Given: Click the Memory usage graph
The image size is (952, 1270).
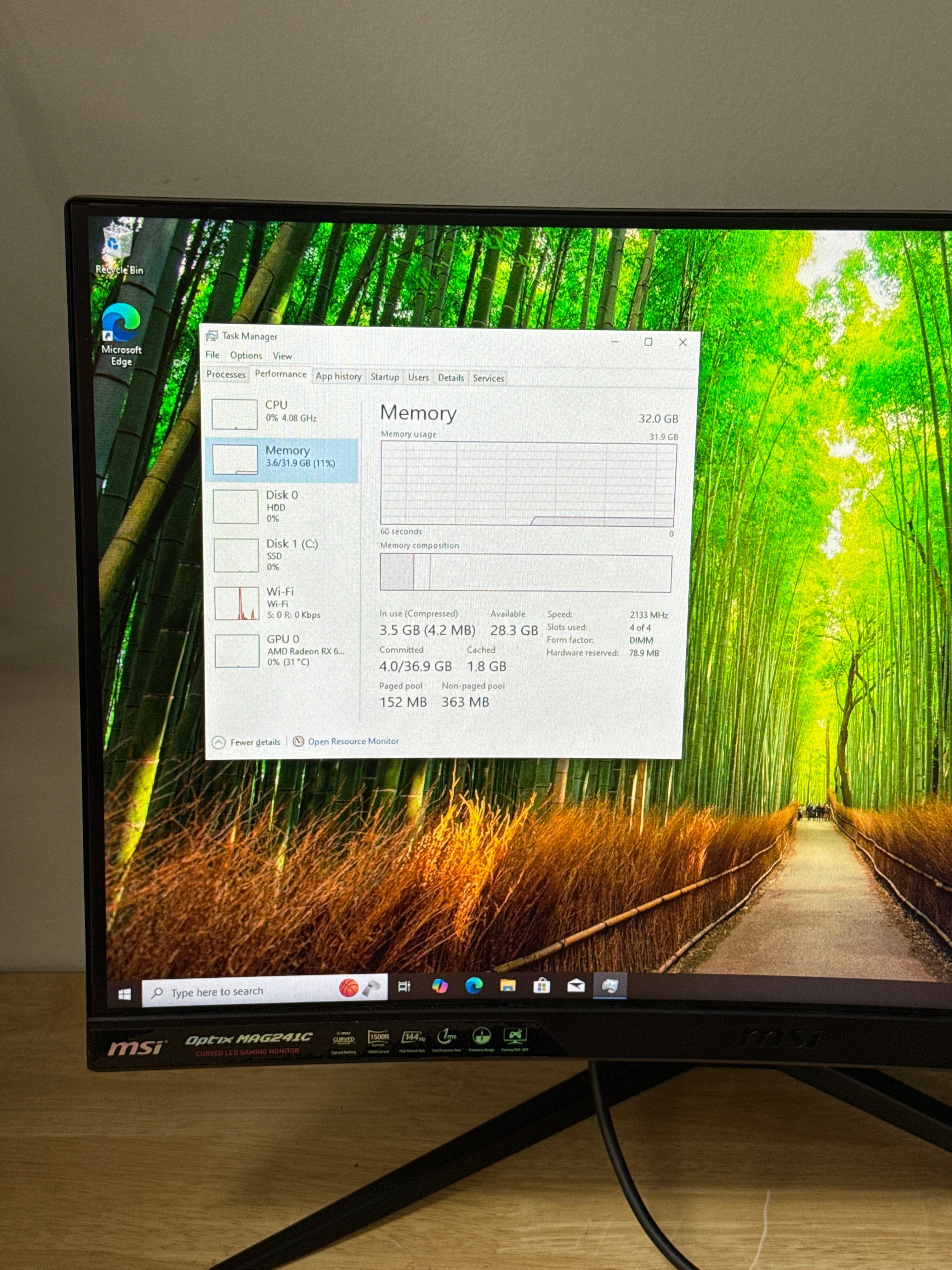Looking at the screenshot, I should [x=528, y=484].
